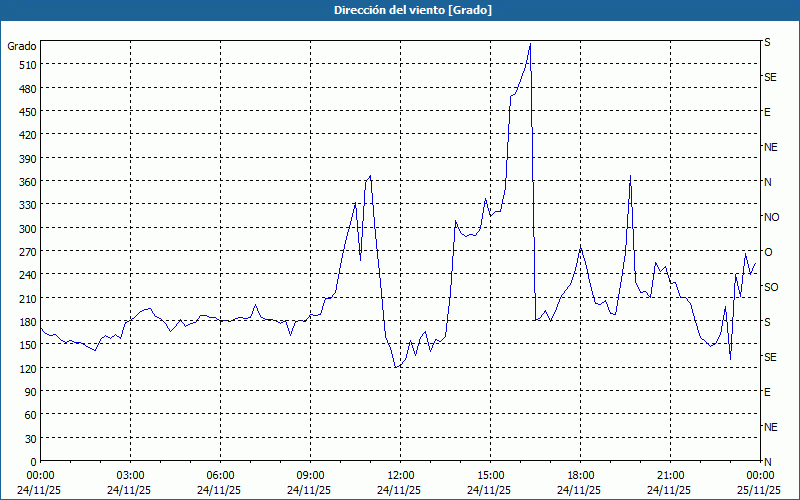Click the 120 degree axis label

28,368
